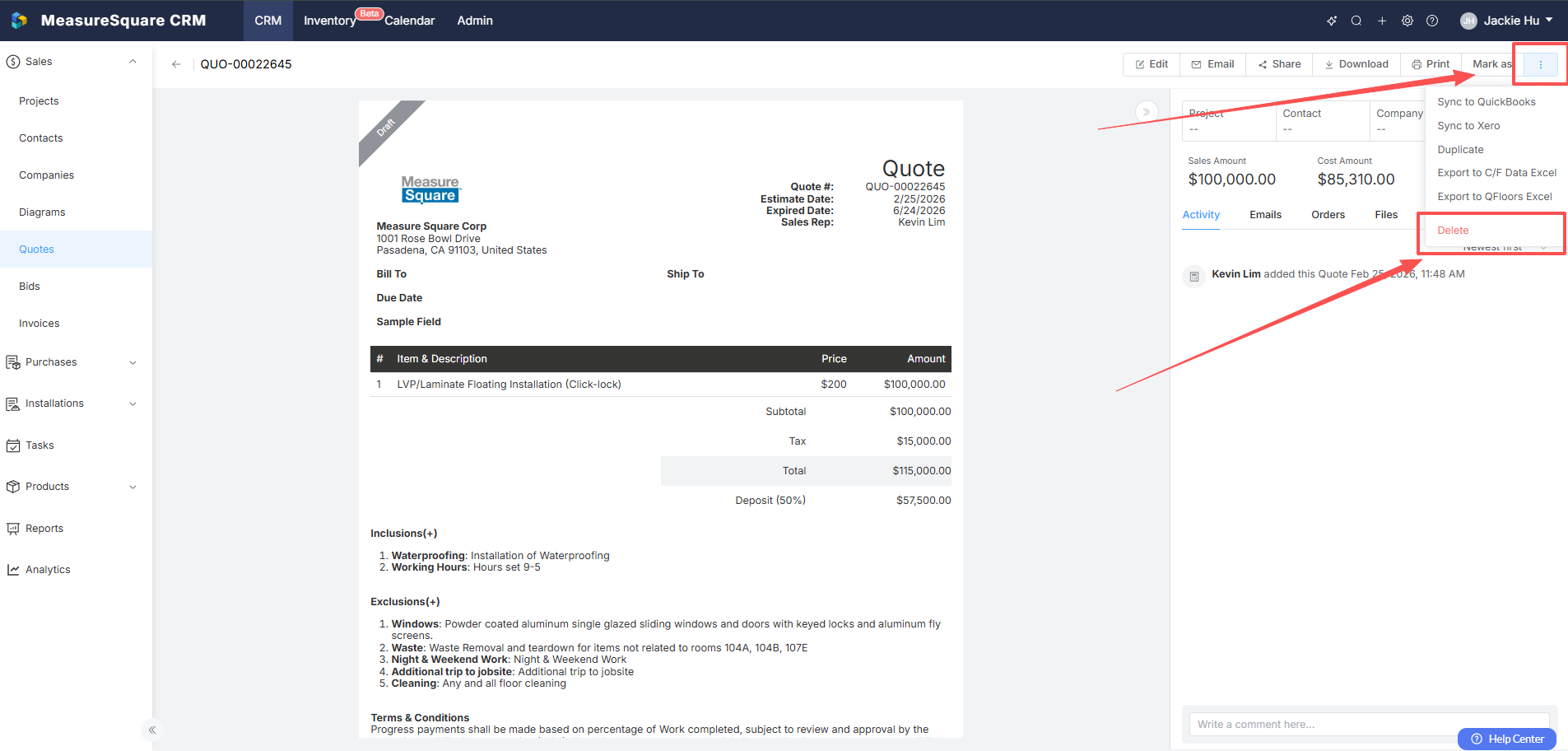Choose Export to QFloors Excel
The image size is (1568, 751).
point(1495,197)
